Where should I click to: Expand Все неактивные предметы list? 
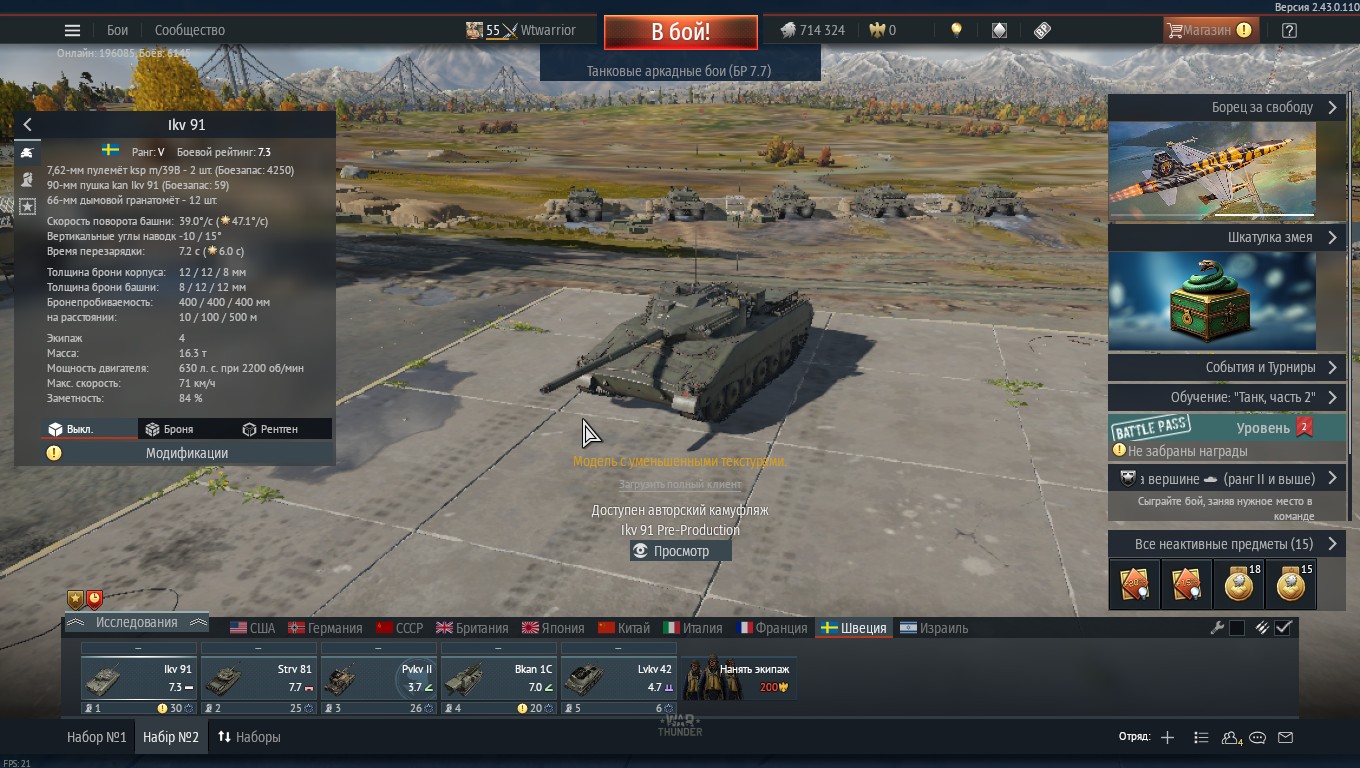coord(1228,544)
